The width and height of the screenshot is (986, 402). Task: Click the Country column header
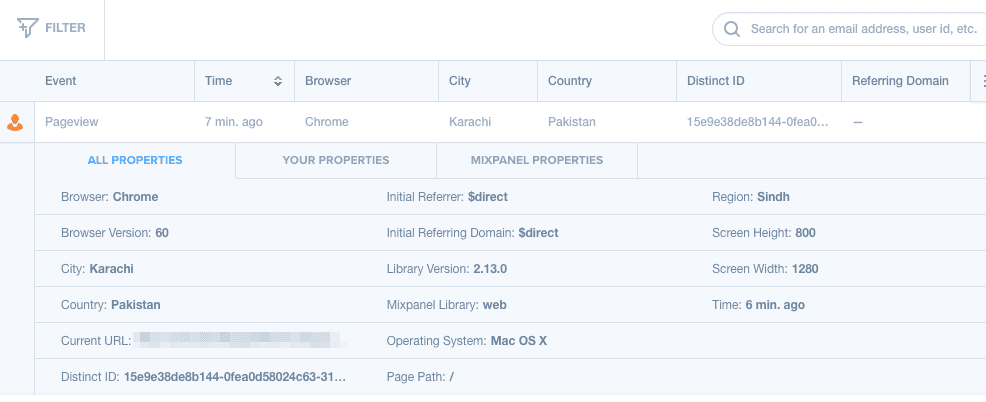pyautogui.click(x=570, y=81)
